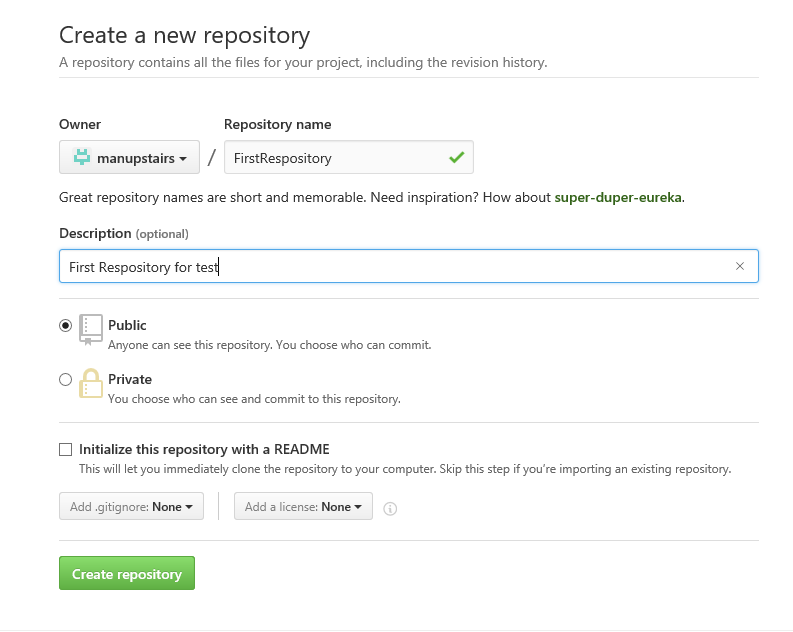Viewport: 793px width, 632px height.
Task: Expand the Add a license dropdown
Action: tap(303, 506)
